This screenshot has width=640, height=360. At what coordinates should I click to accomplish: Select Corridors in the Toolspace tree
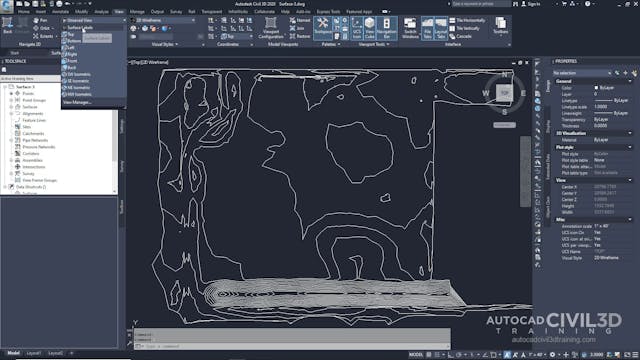coord(31,153)
